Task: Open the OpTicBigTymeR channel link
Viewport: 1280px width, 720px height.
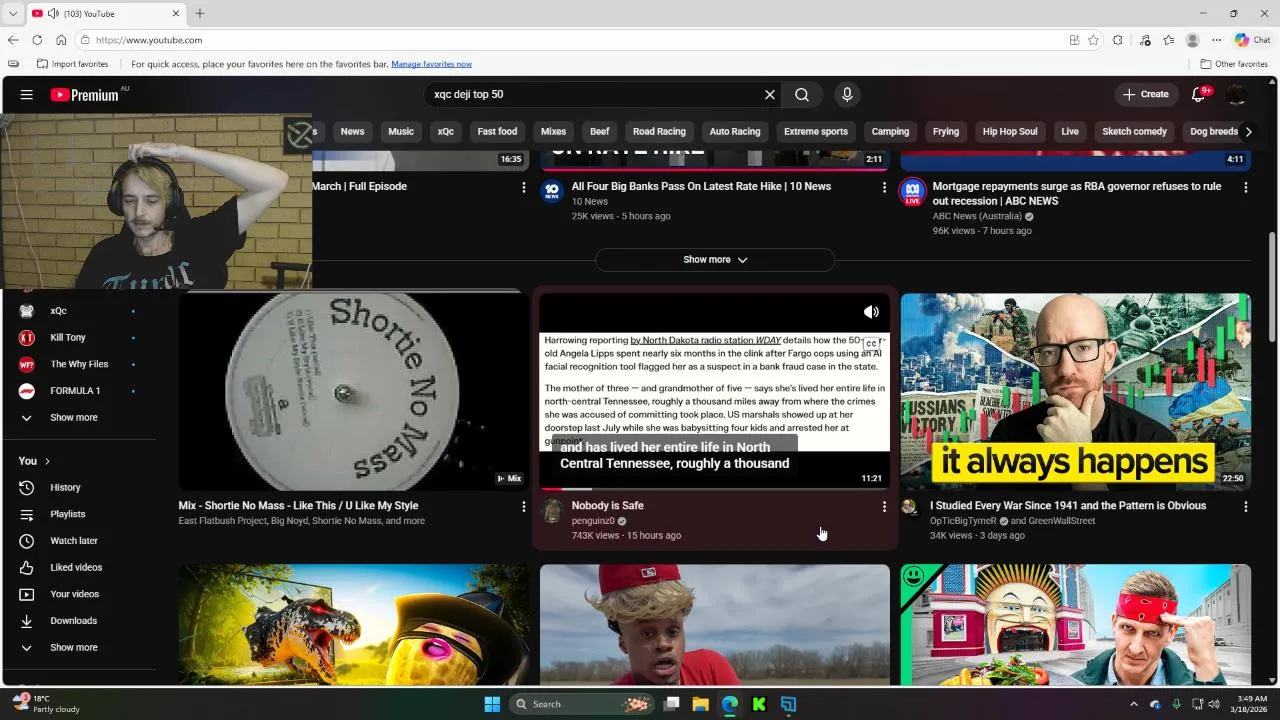Action: coord(963,521)
